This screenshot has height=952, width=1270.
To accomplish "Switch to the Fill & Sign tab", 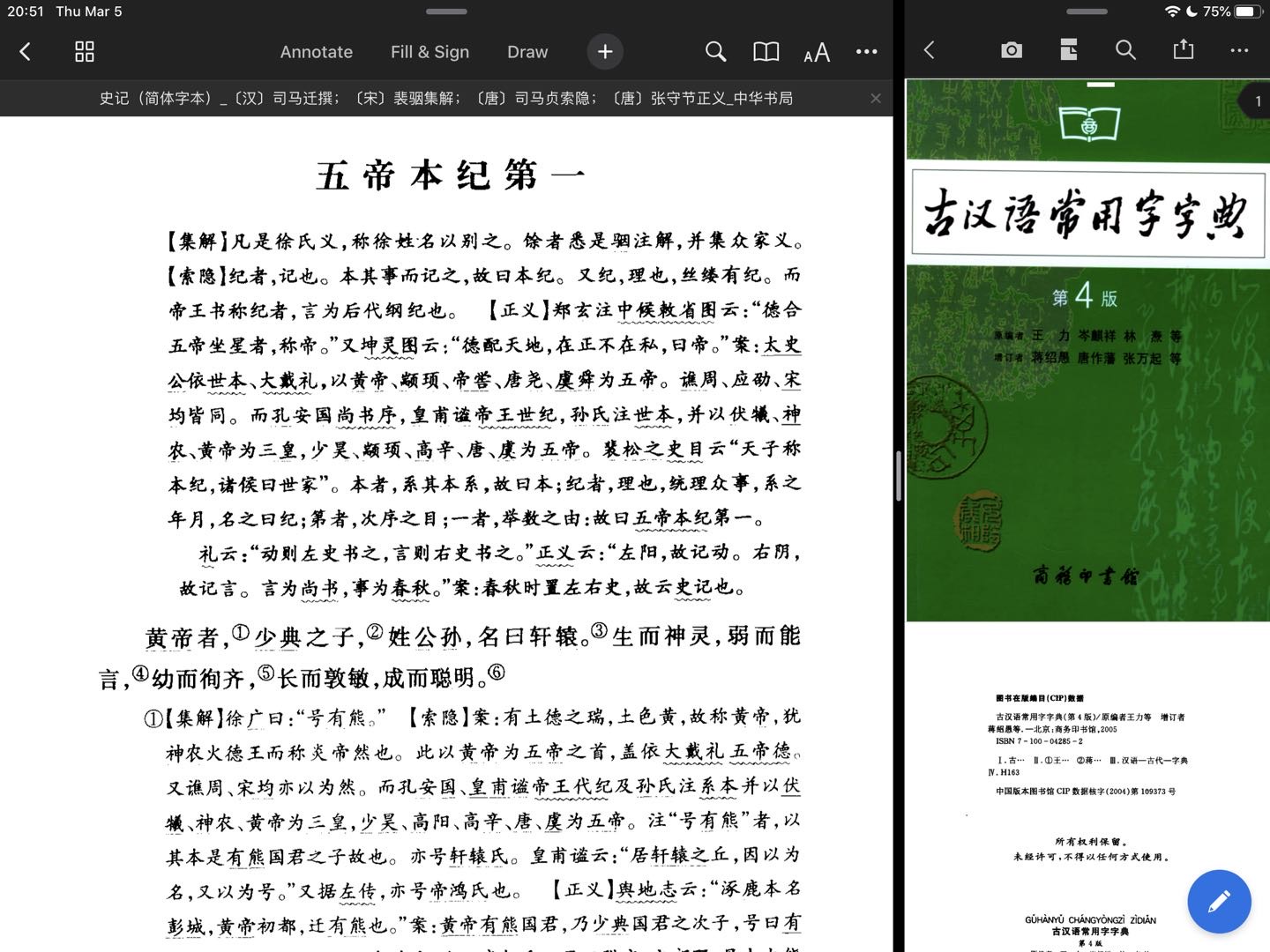I will 430,52.
